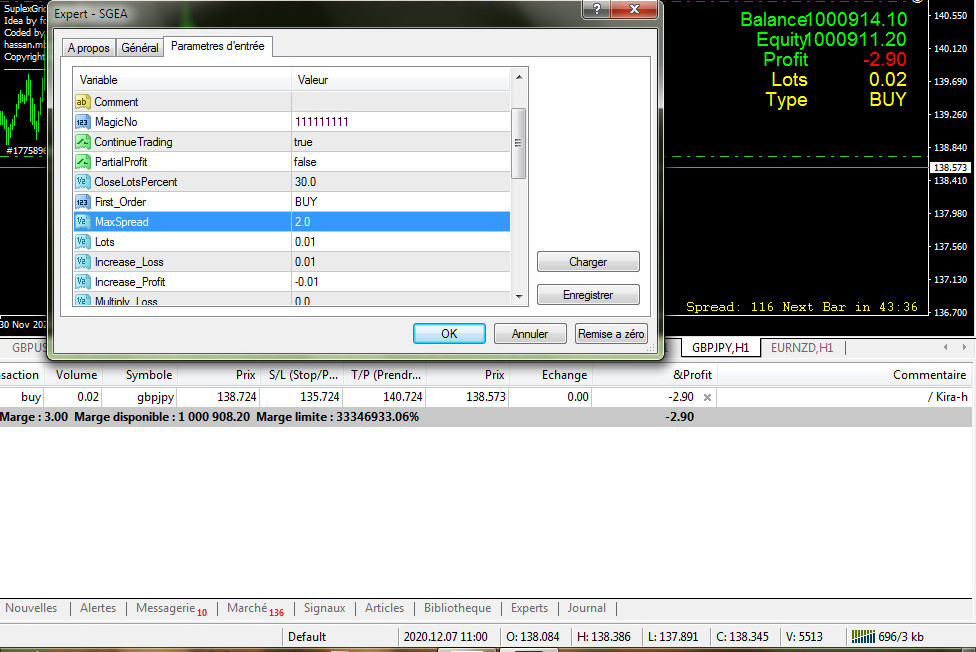Image resolution: width=976 pixels, height=652 pixels.
Task: Open the First_Order BUY value dropdown
Action: (400, 202)
